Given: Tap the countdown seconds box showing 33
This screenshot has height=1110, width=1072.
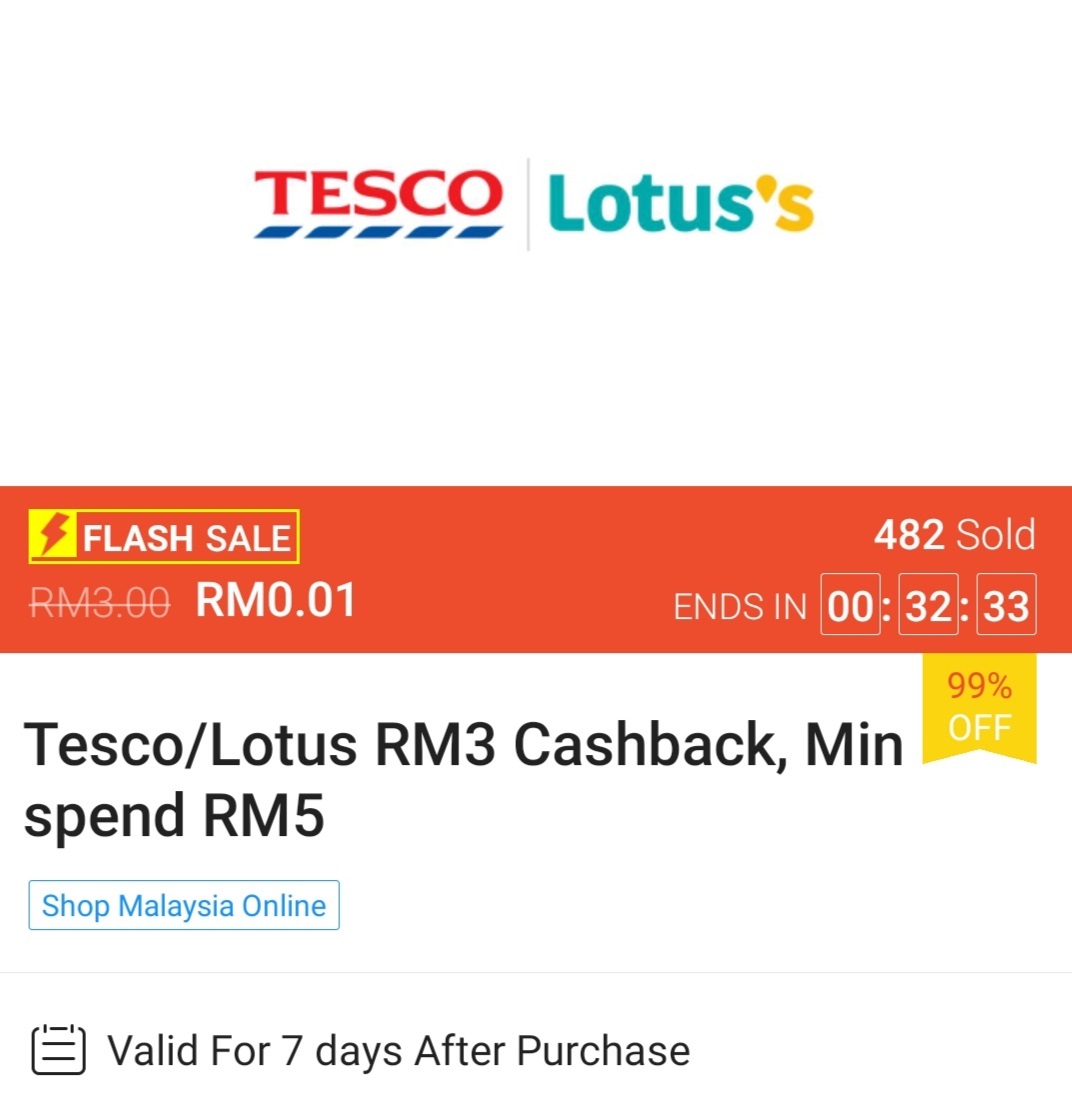Looking at the screenshot, I should tap(1006, 605).
